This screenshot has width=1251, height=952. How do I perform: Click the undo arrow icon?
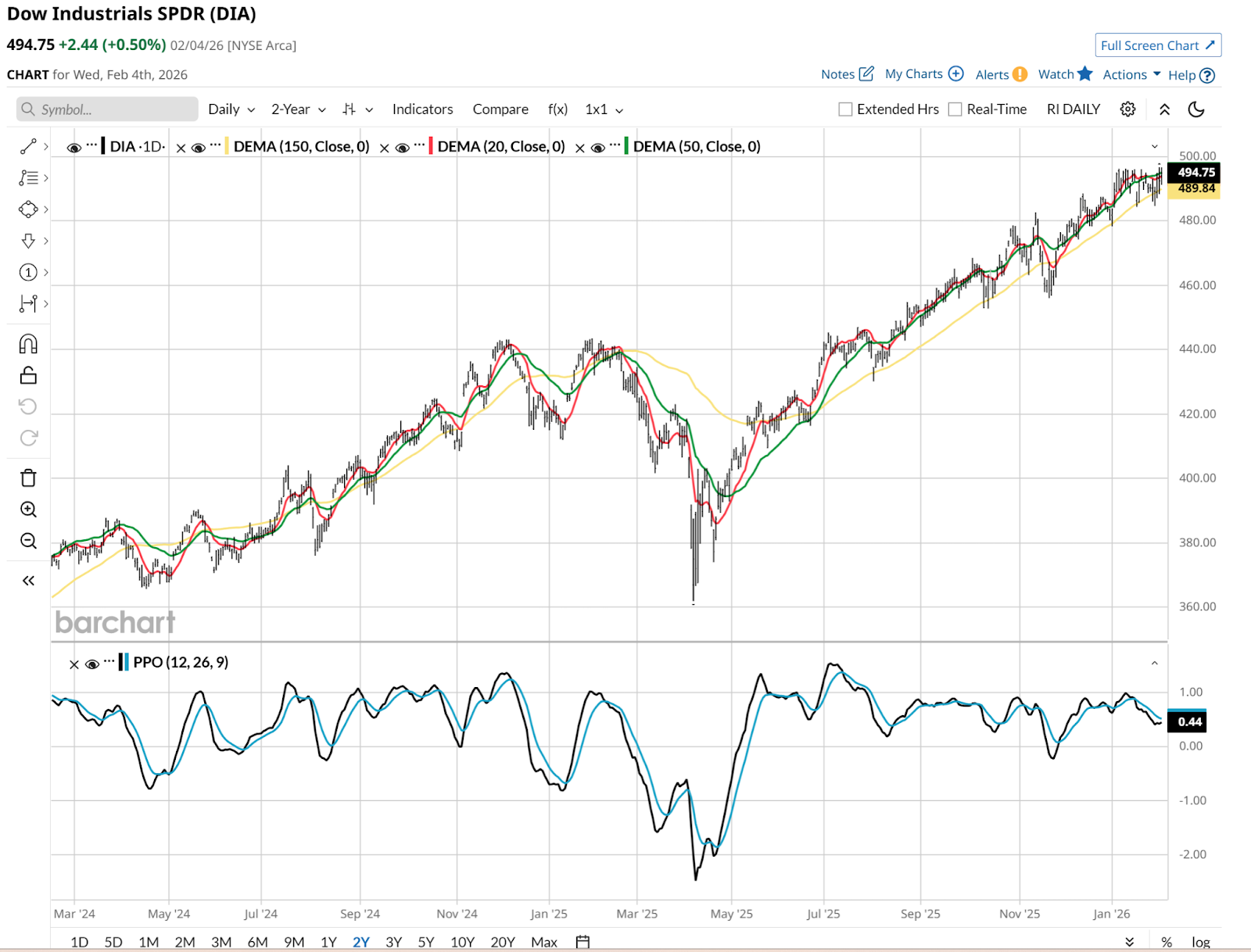click(28, 406)
